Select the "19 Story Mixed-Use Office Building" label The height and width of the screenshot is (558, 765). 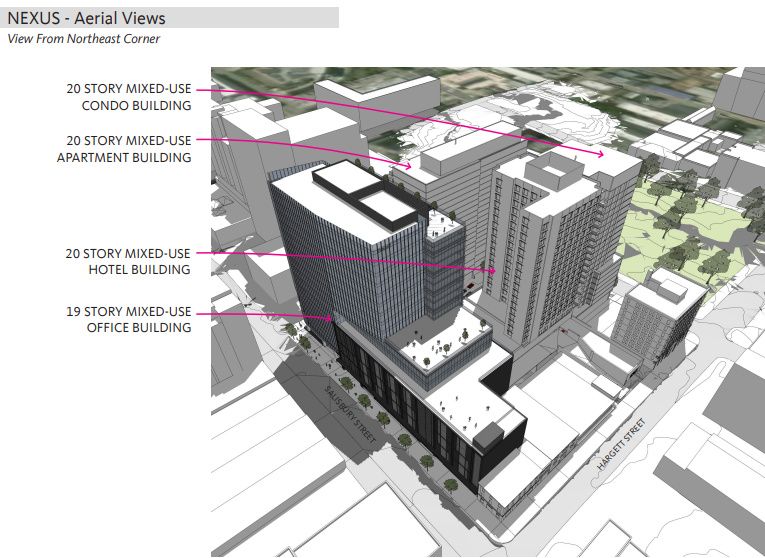[x=126, y=319]
